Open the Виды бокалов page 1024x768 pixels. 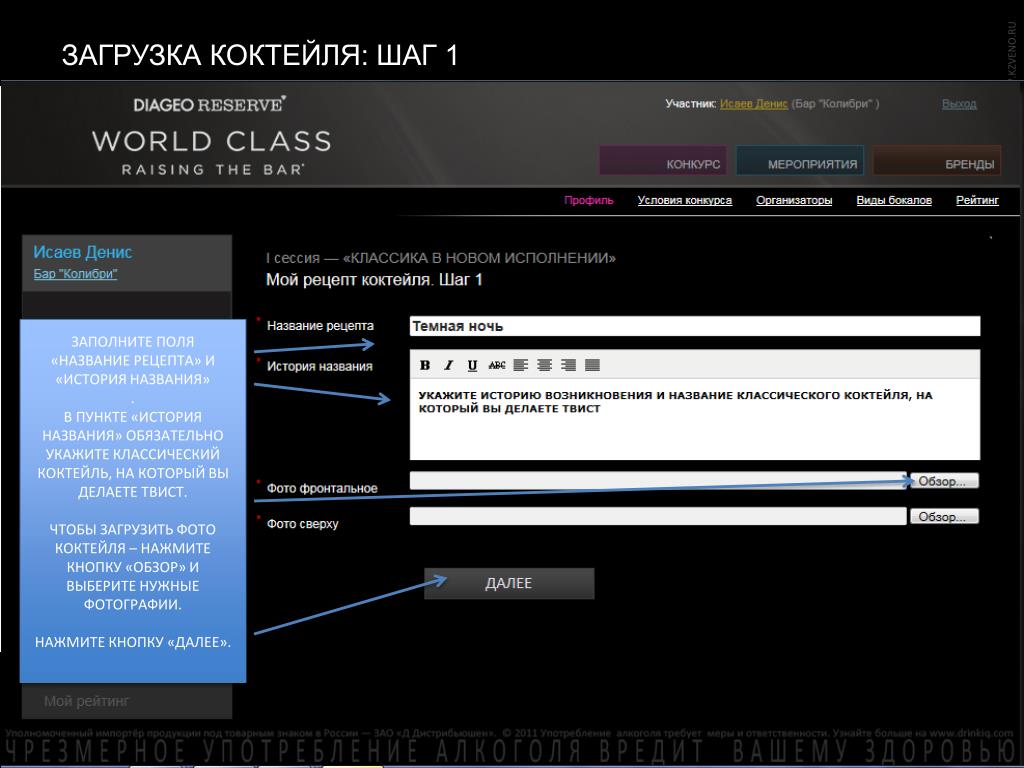point(894,200)
